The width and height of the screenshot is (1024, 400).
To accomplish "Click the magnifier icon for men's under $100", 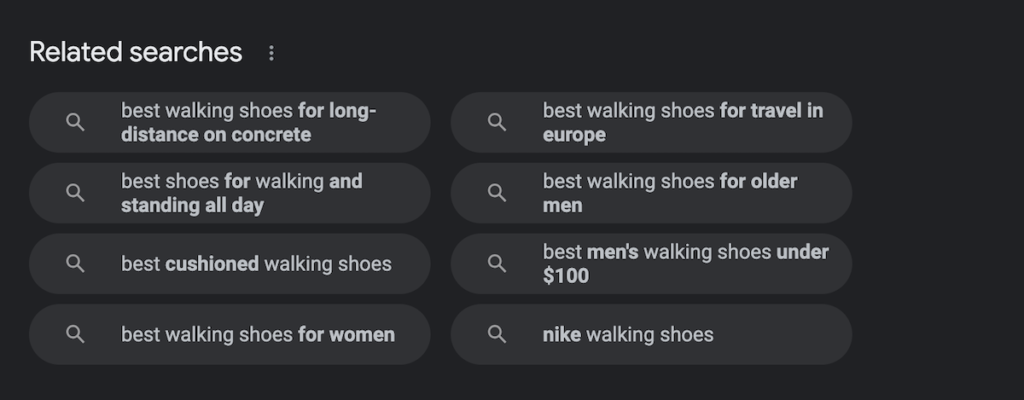I will 498,263.
